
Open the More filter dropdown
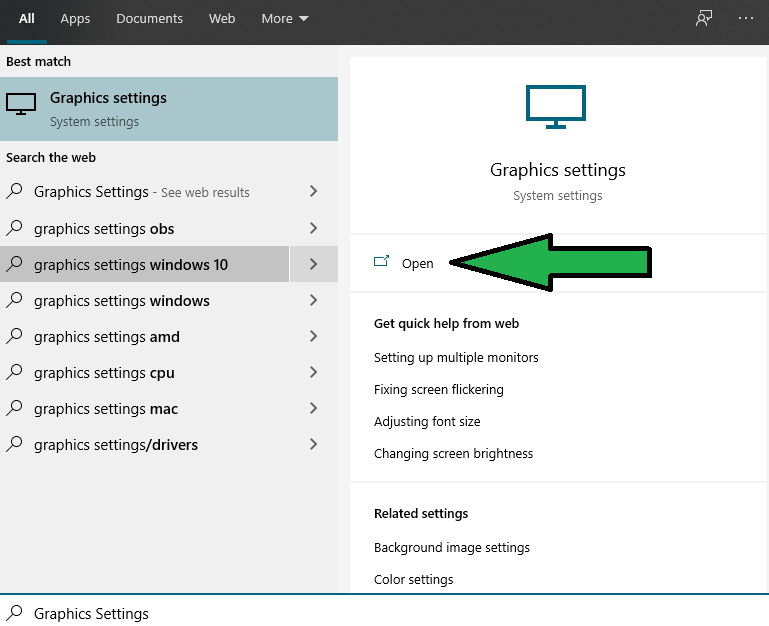pos(285,19)
